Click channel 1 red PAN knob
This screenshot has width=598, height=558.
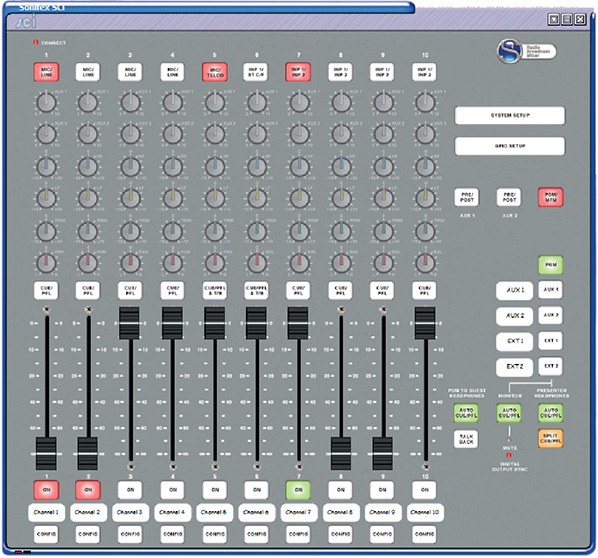(46, 263)
